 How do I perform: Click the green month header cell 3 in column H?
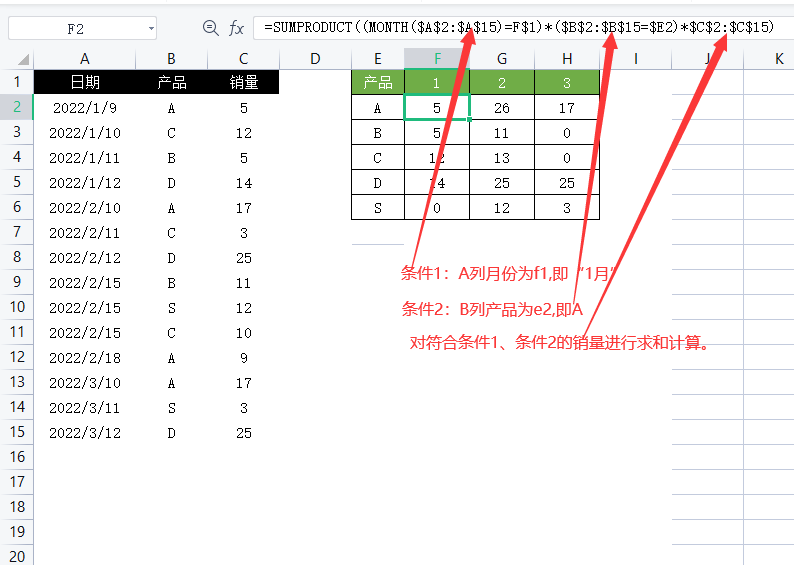(x=567, y=82)
